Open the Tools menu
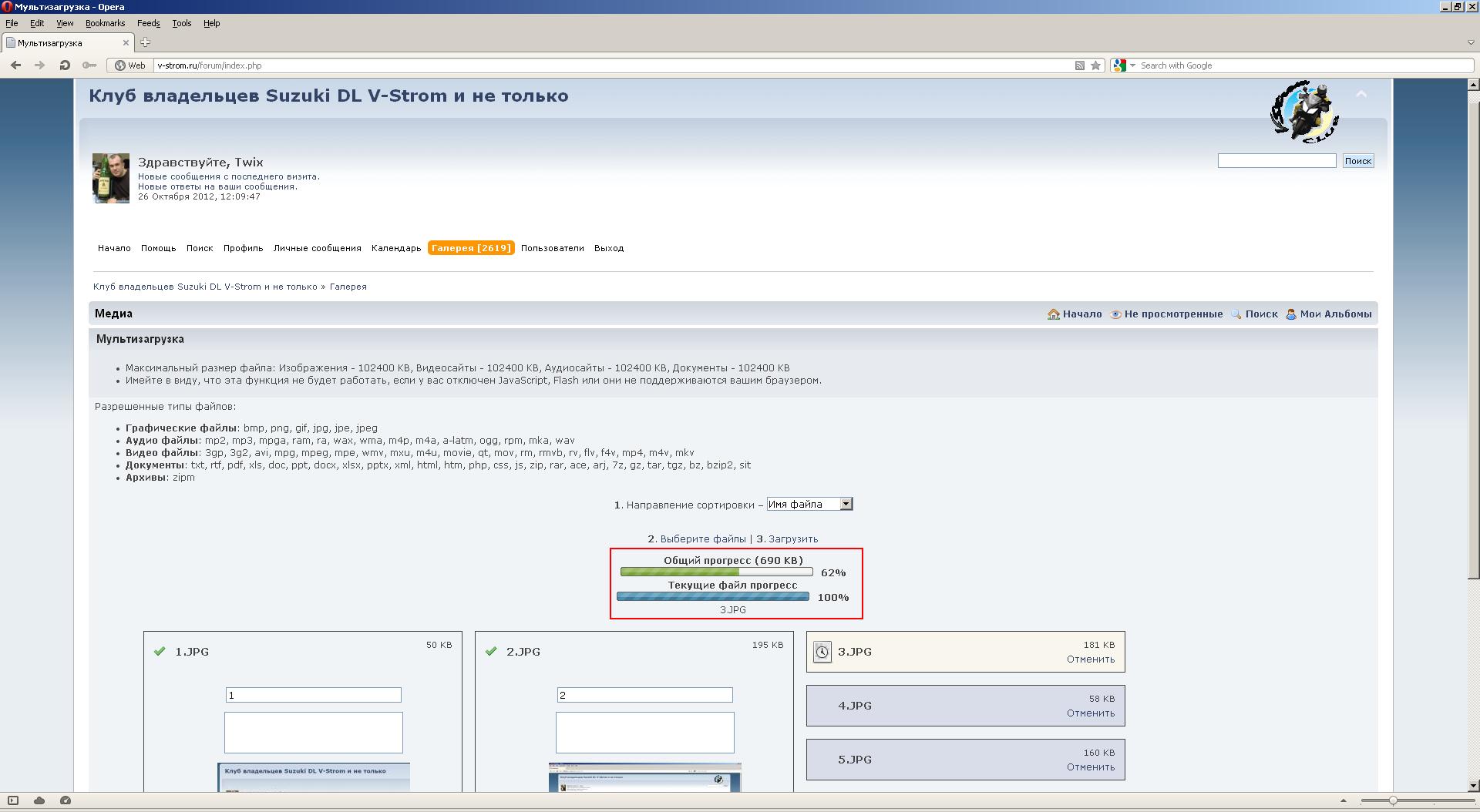This screenshot has width=1480, height=812. coord(182,23)
